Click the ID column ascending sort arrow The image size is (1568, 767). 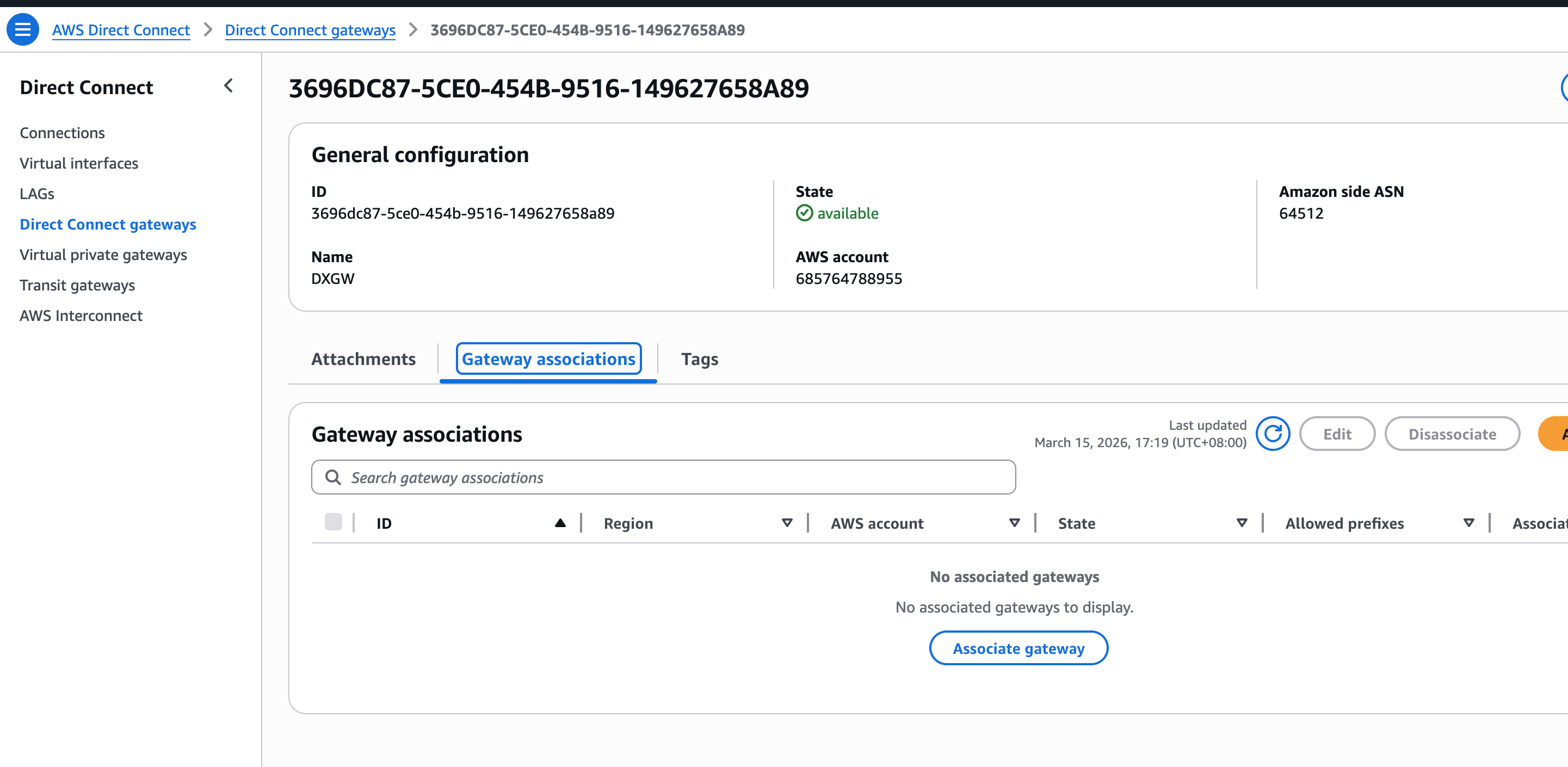[x=560, y=523]
